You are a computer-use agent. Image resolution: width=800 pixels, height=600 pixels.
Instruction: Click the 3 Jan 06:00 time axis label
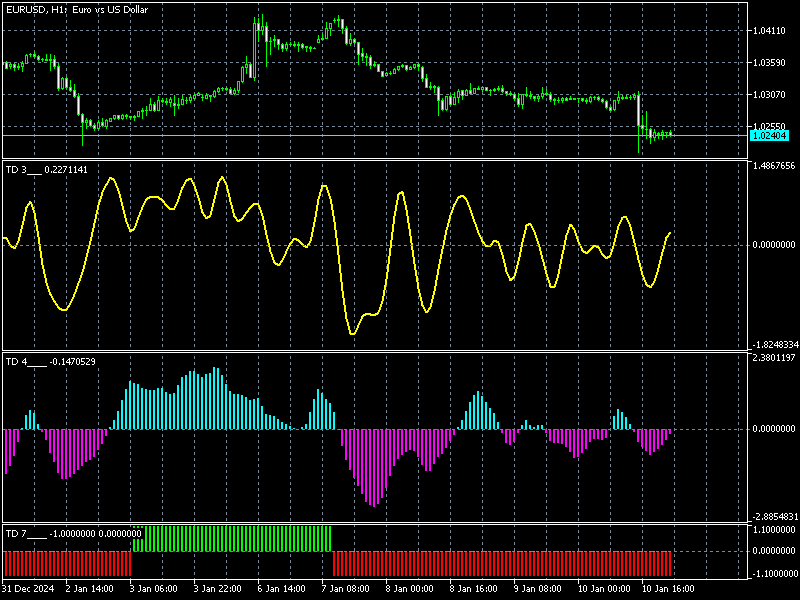click(154, 589)
